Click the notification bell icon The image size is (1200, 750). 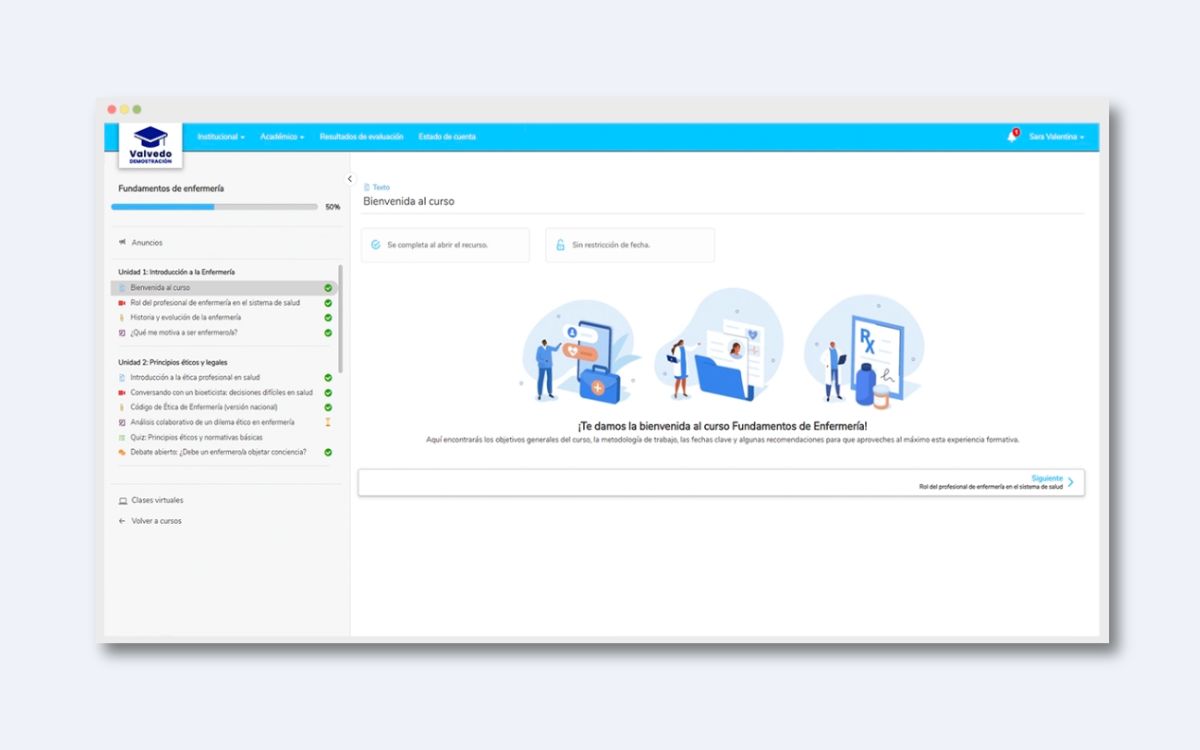(1012, 136)
